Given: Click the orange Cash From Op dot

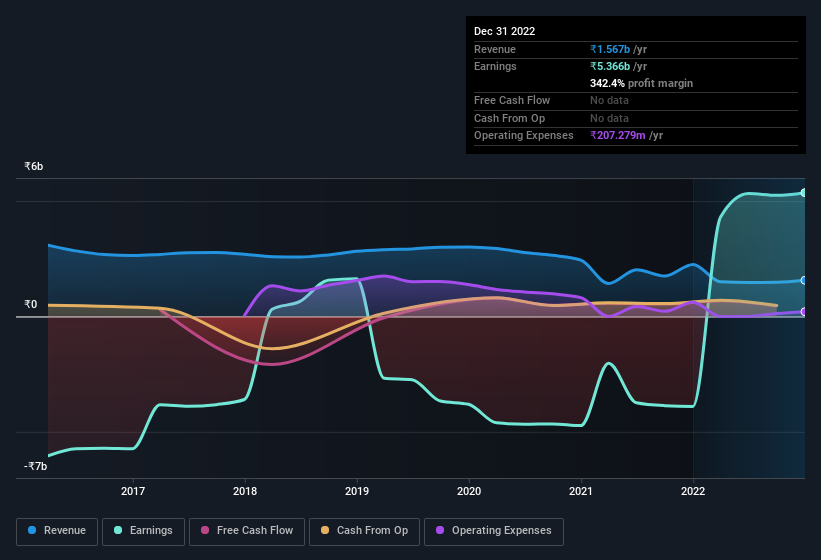Looking at the screenshot, I should 325,530.
